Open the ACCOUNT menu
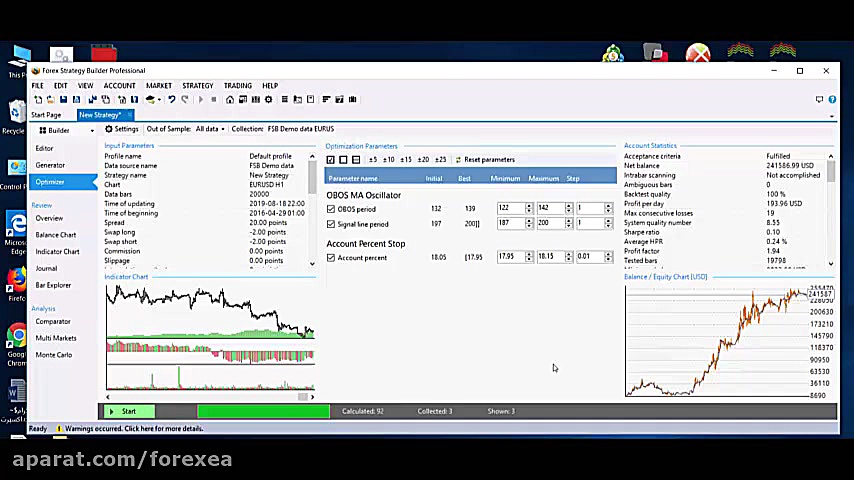Viewport: 854px width, 480px height. pos(119,86)
